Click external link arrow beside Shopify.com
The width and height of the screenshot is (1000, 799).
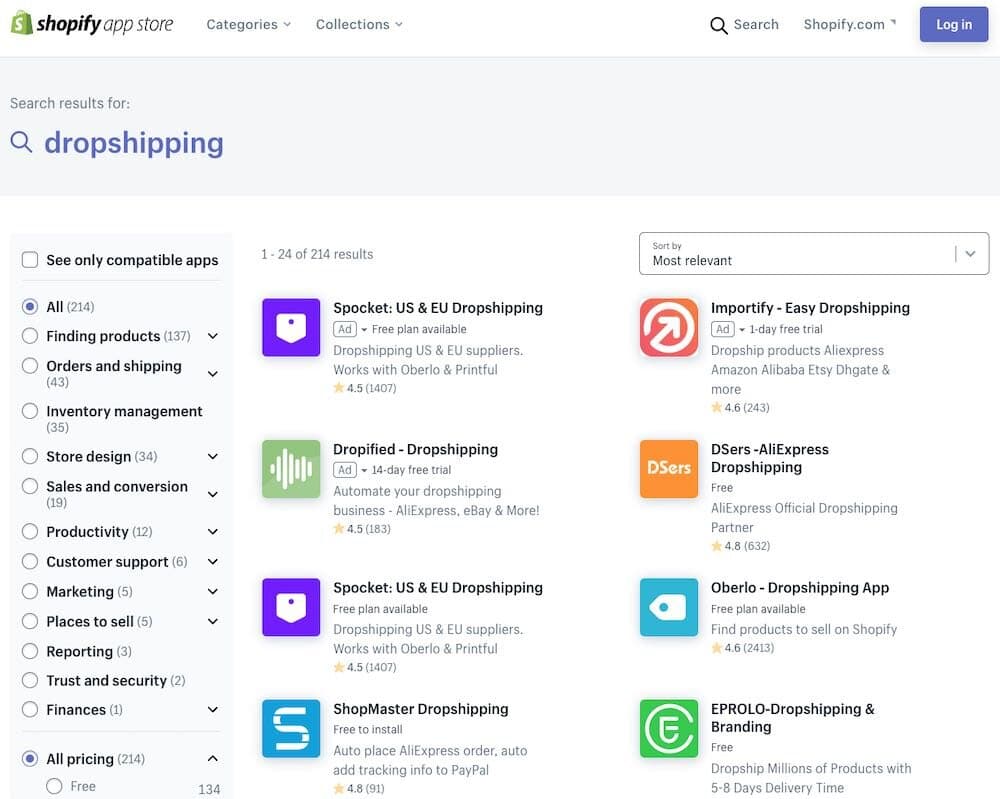coord(893,22)
